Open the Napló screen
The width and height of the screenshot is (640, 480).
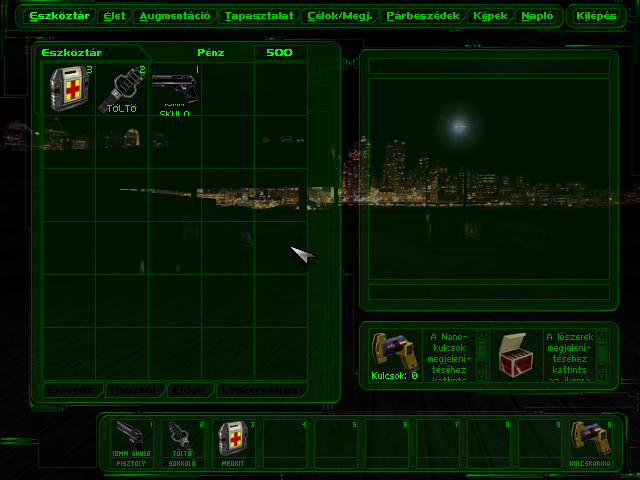[538, 16]
